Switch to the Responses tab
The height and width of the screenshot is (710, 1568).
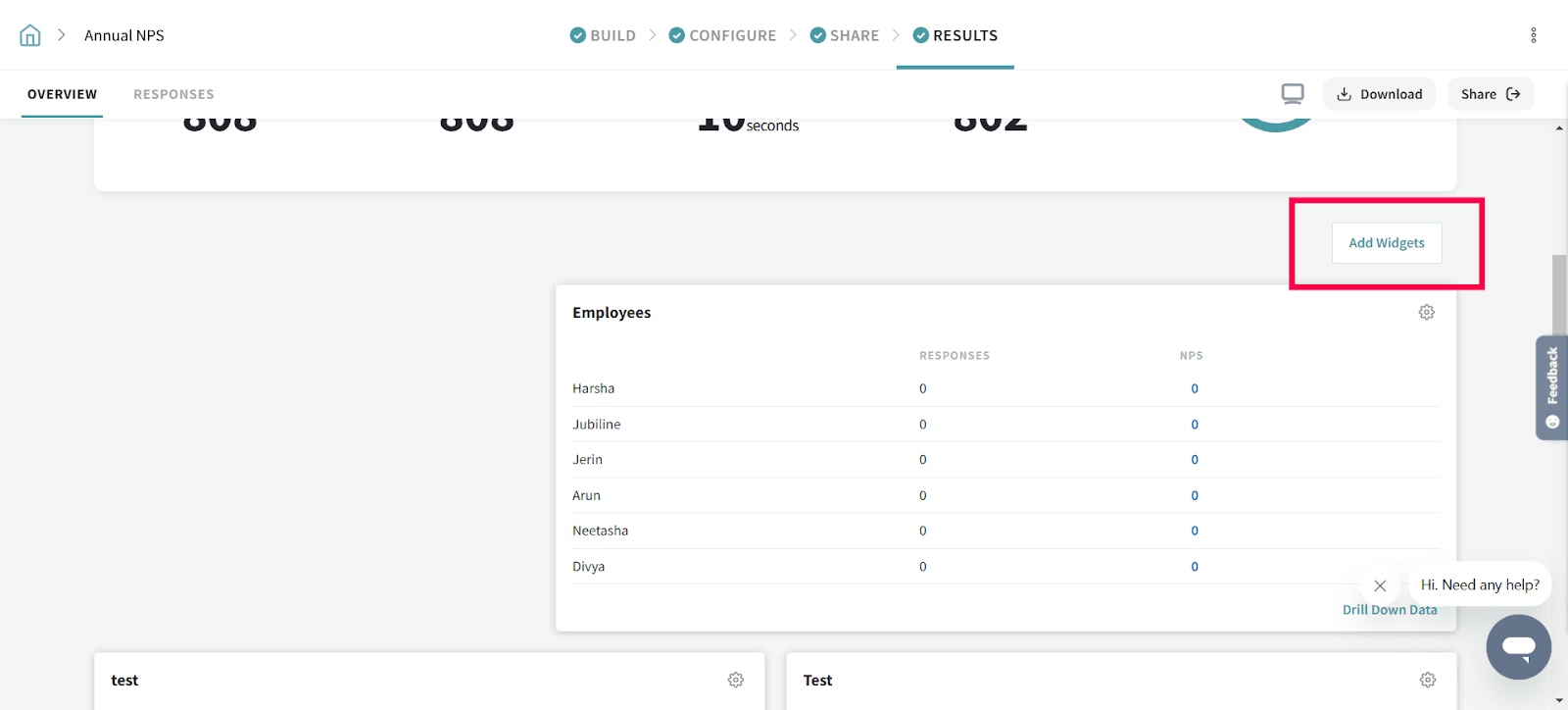tap(173, 94)
